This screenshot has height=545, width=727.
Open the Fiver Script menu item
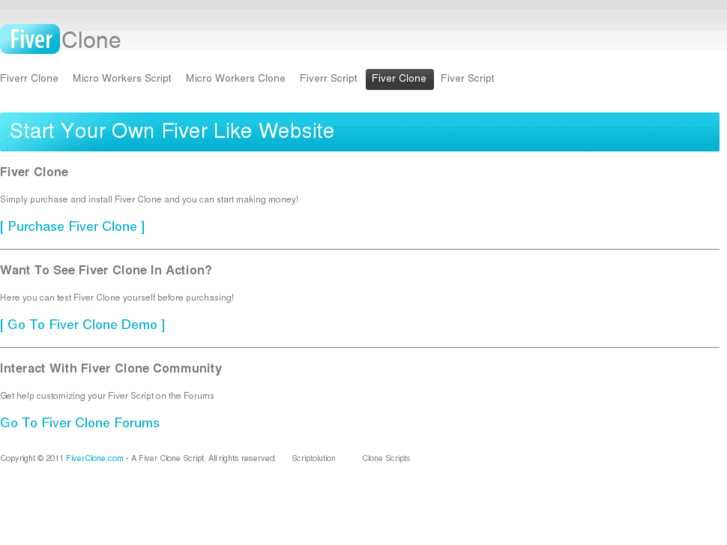point(467,78)
